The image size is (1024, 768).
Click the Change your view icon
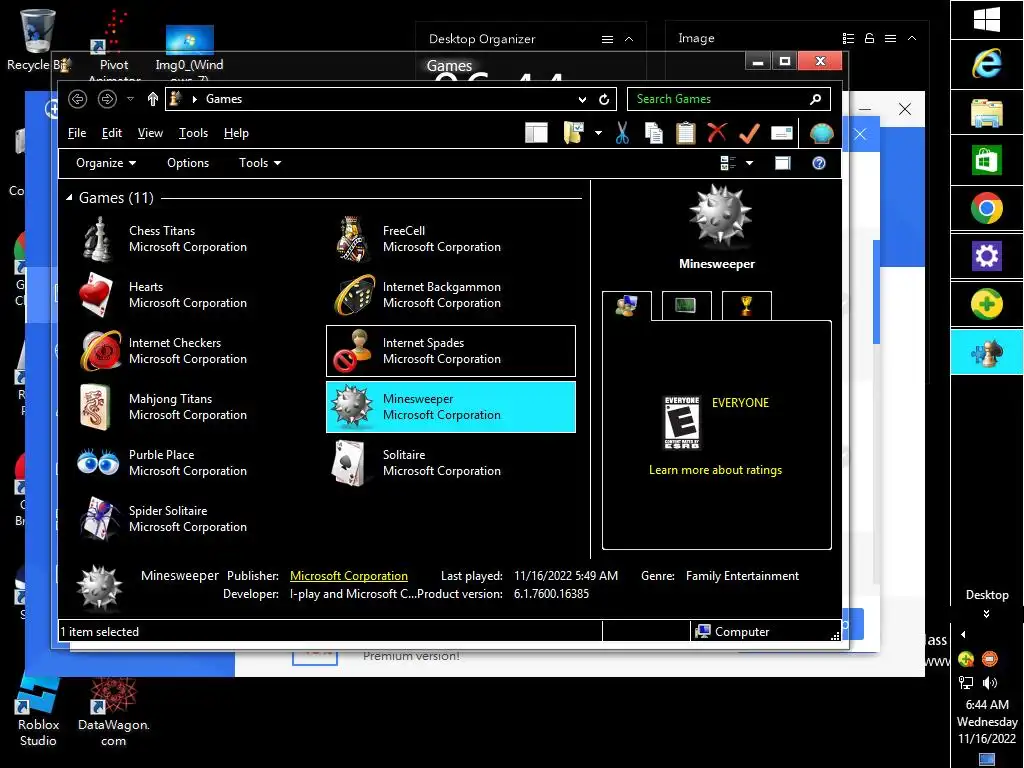(728, 163)
